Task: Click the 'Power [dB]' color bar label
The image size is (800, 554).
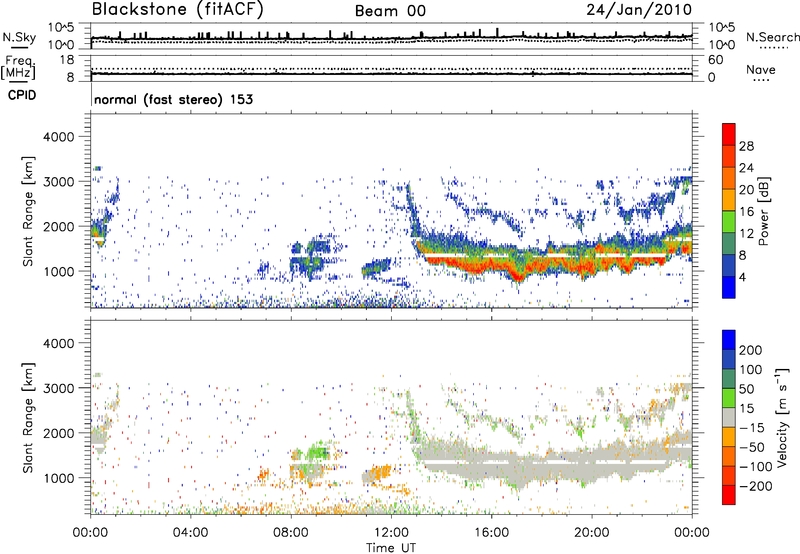Action: (763, 211)
